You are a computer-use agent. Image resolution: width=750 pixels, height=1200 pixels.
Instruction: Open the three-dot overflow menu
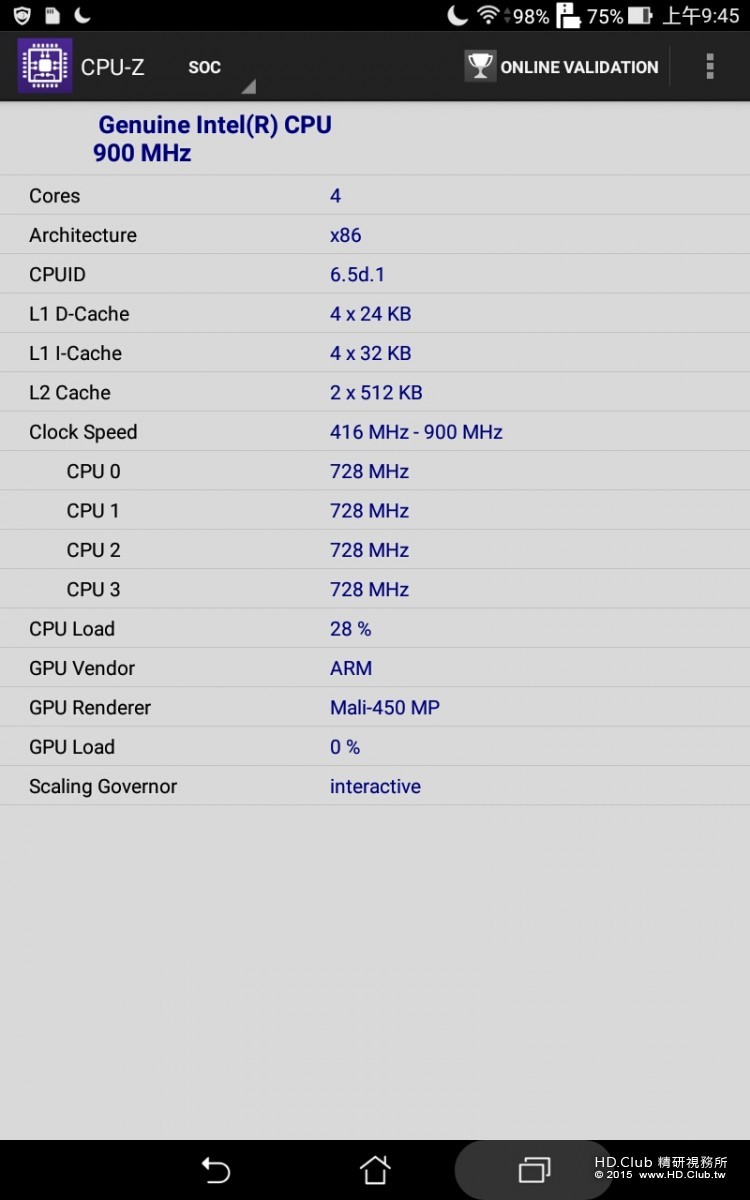(709, 66)
